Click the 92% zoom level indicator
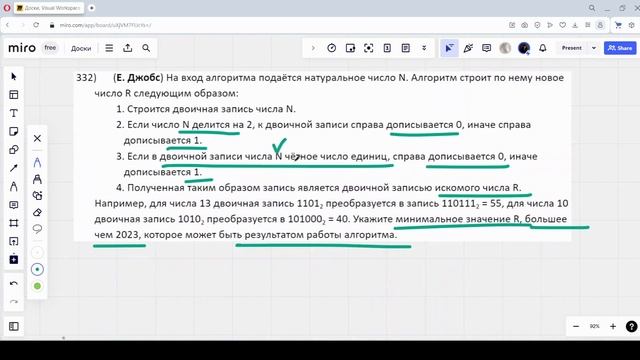This screenshot has height=360, width=640. pos(594,326)
